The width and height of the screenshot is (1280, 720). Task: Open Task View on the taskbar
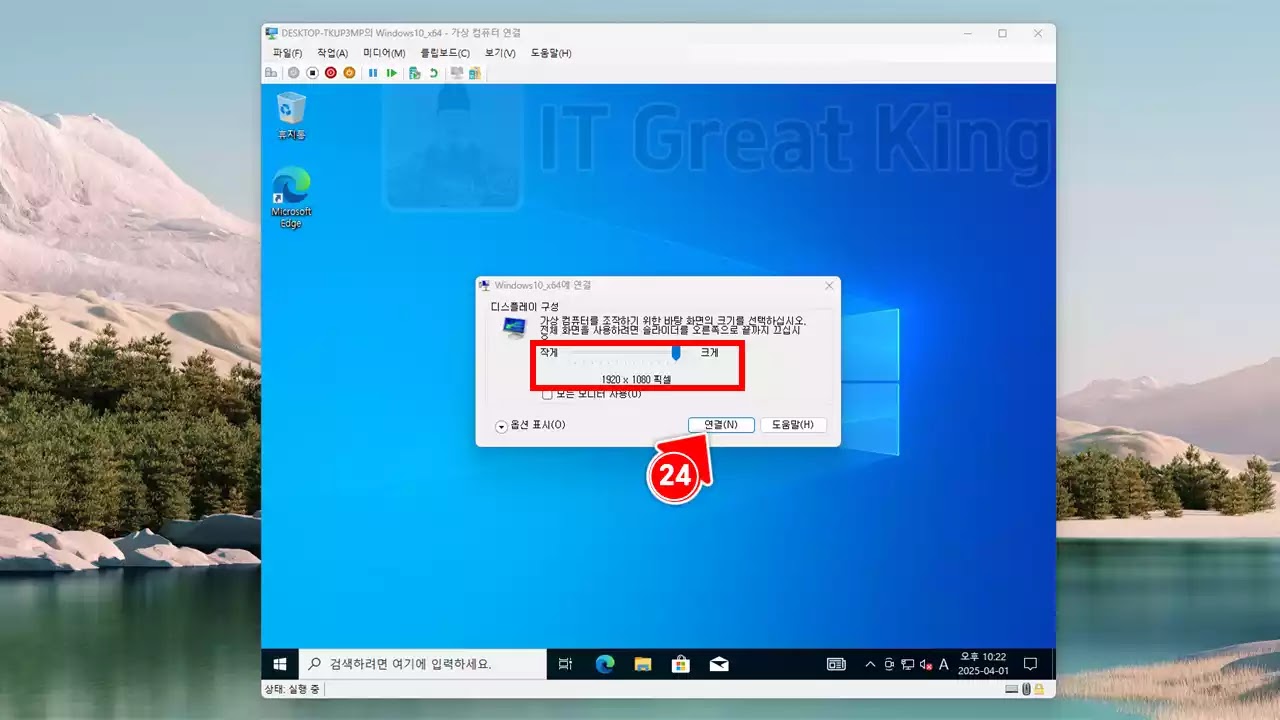click(565, 664)
